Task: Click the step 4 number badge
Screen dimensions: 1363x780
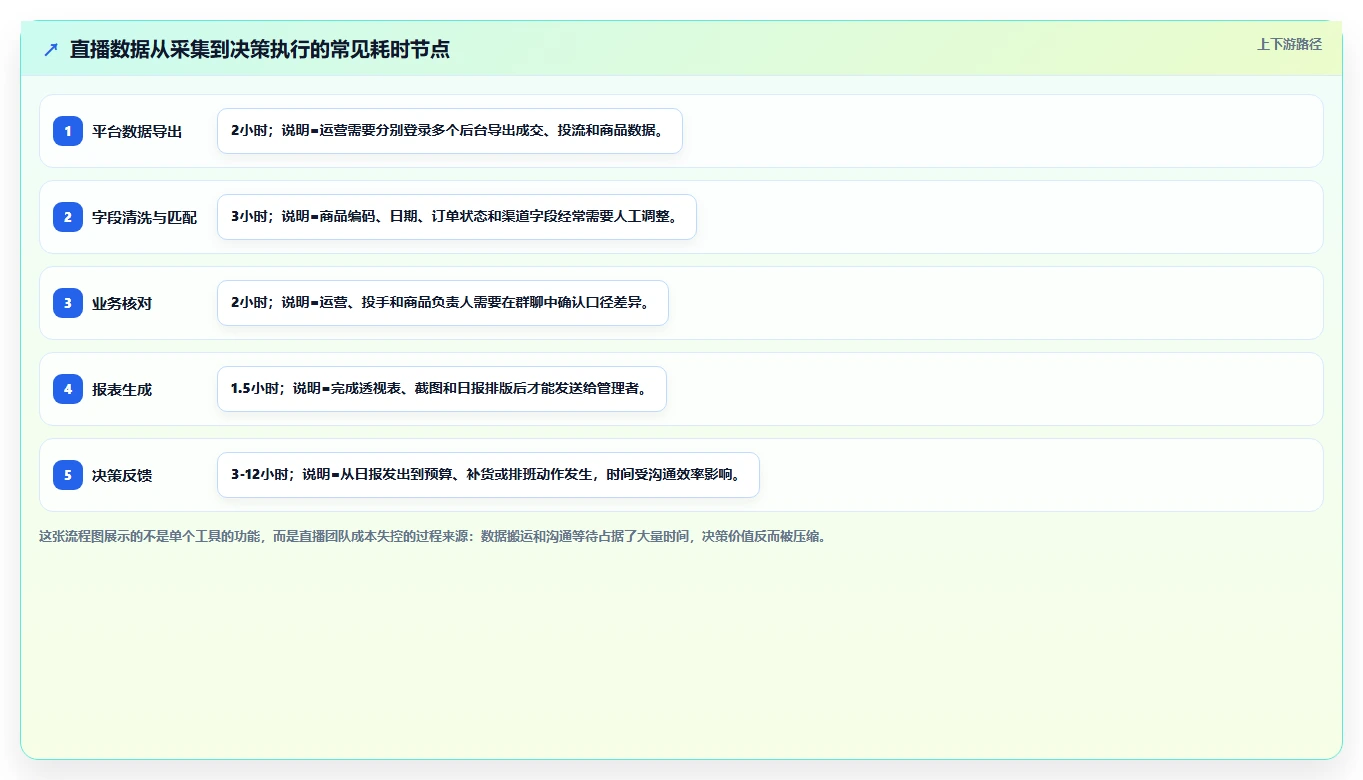Action: [x=68, y=389]
